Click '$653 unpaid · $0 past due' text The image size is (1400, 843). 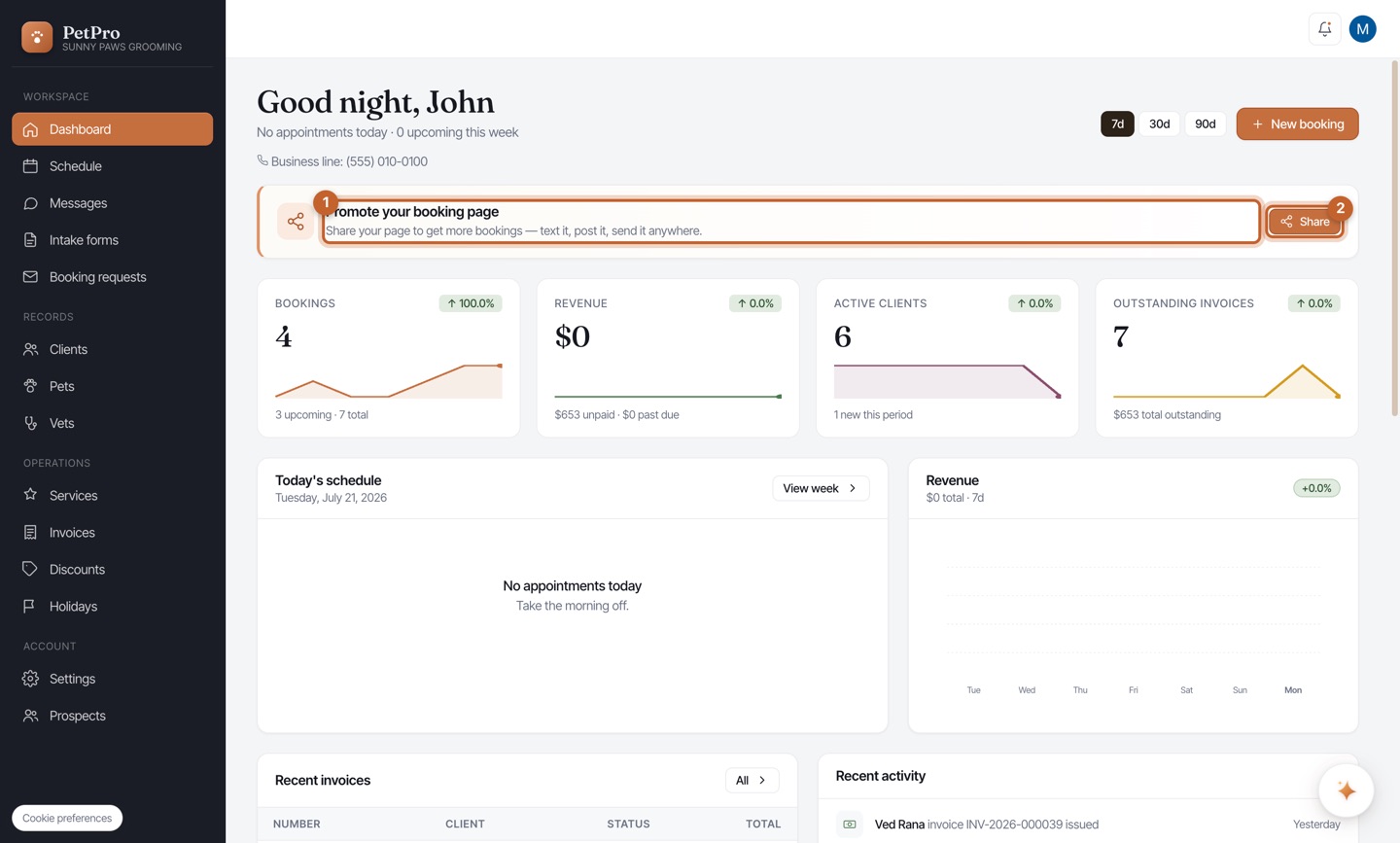point(616,415)
